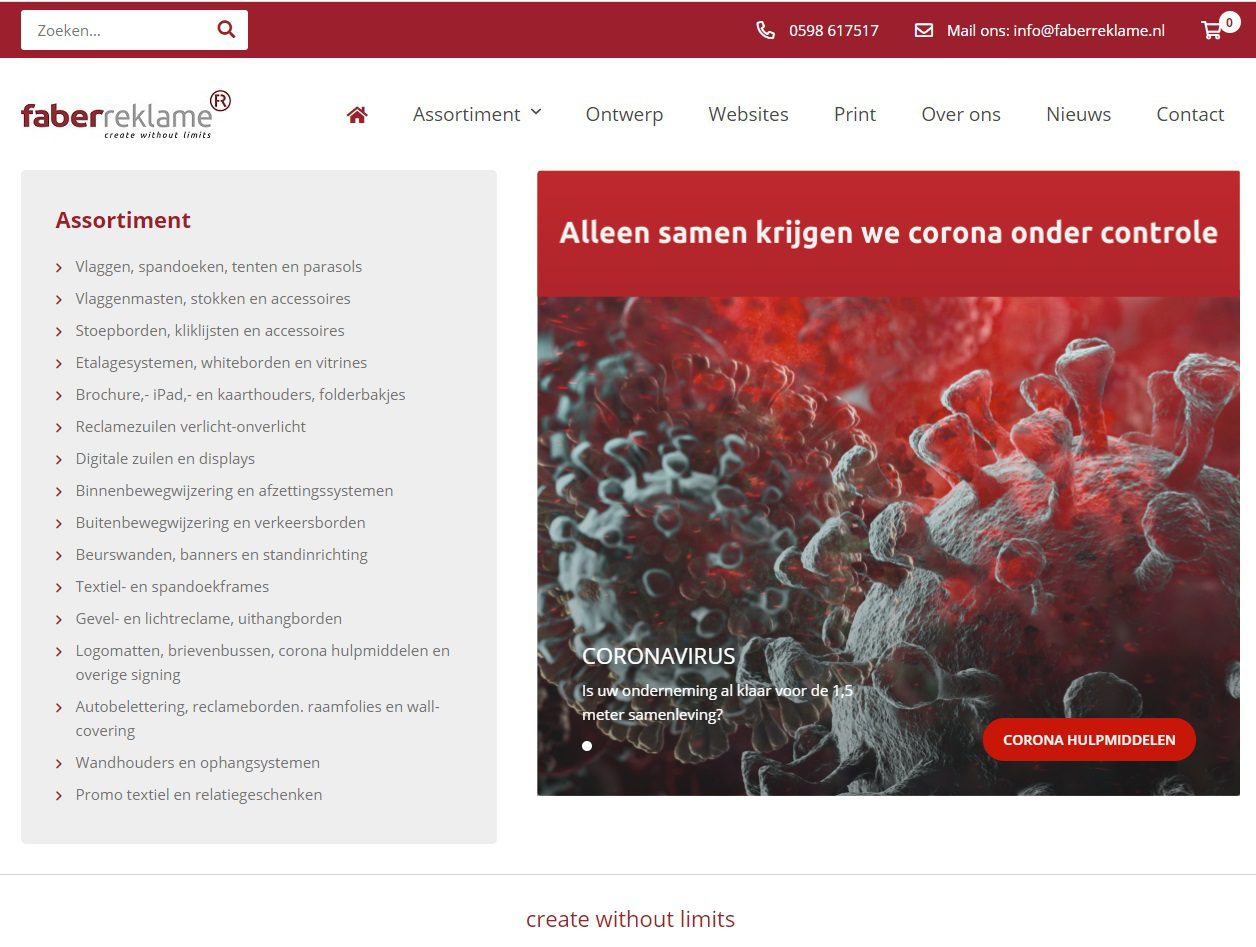Click chevron beside Textiel- en spandoekframes
The image size is (1256, 947).
click(x=60, y=587)
